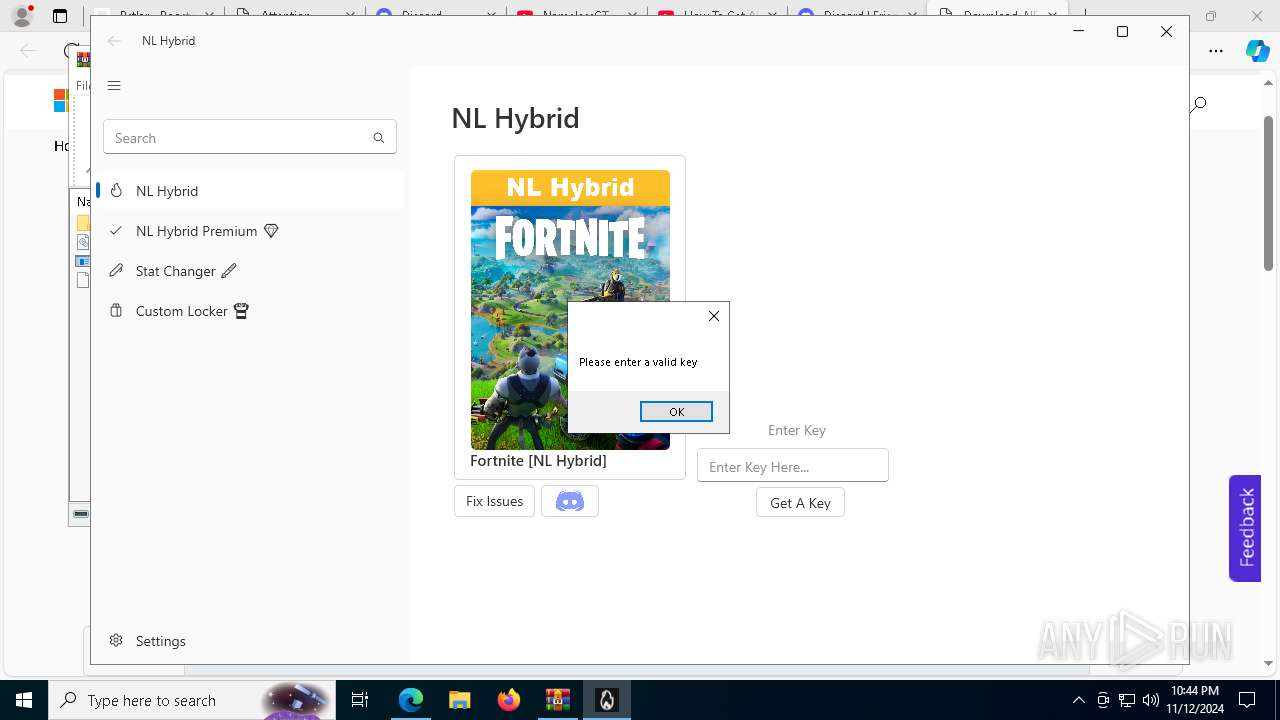Open the Discord link button
Viewport: 1280px width, 720px height.
pyautogui.click(x=570, y=501)
